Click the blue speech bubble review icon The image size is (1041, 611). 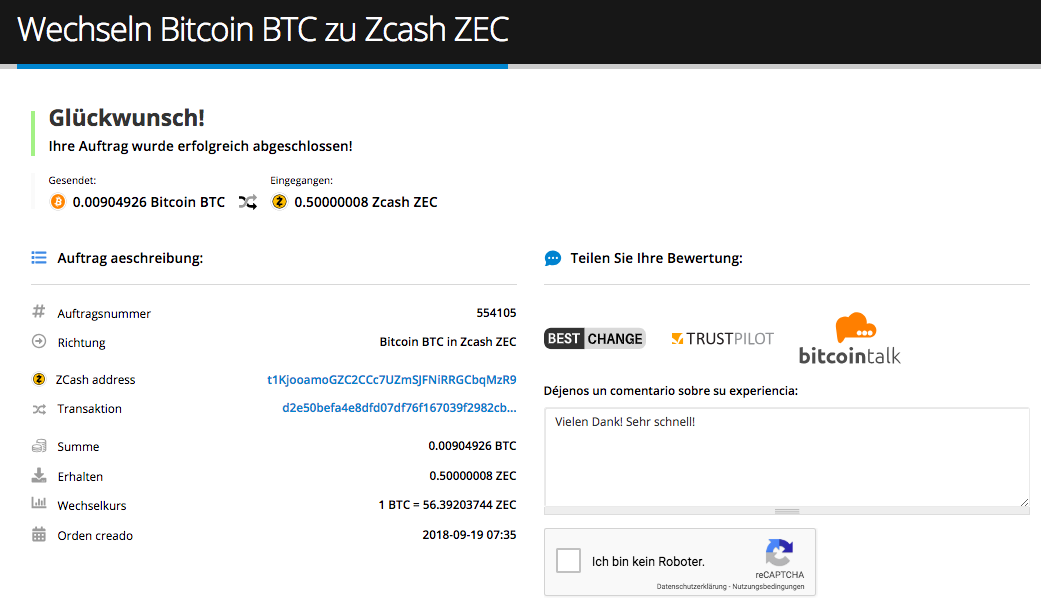(x=552, y=258)
